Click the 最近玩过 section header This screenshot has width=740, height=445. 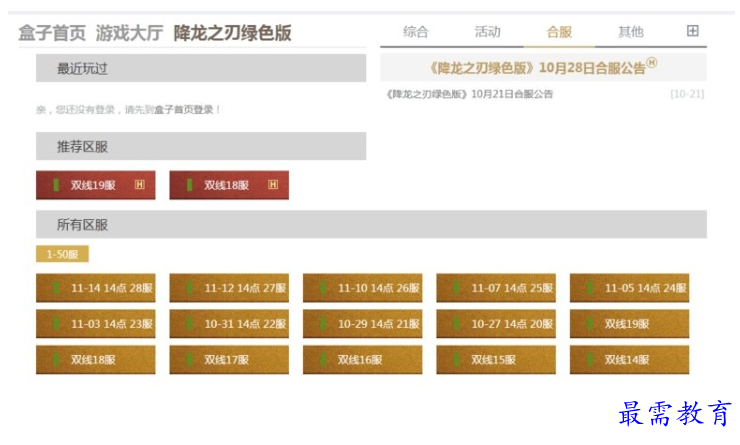pyautogui.click(x=201, y=68)
